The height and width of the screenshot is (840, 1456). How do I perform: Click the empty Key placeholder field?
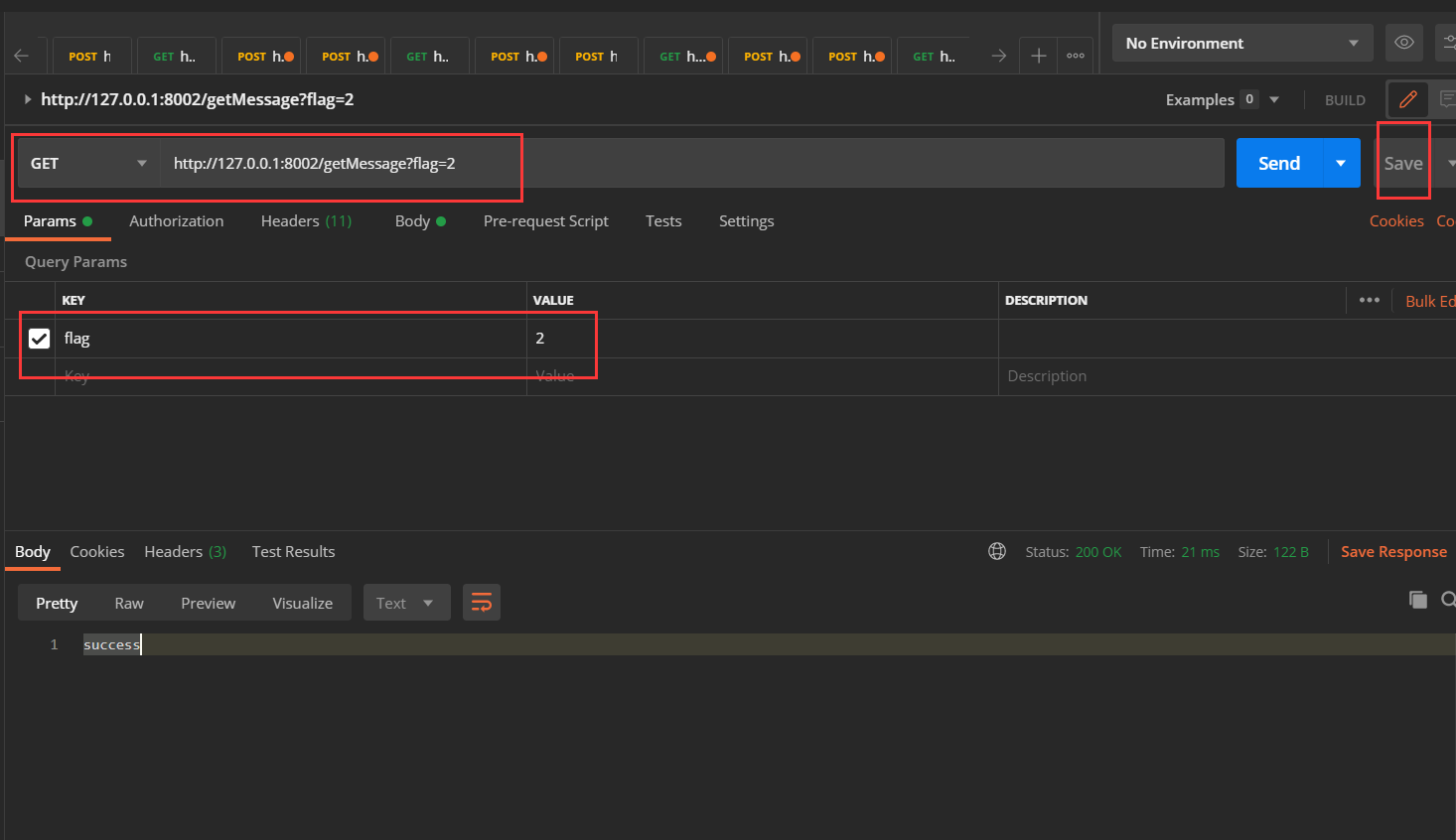tap(291, 376)
